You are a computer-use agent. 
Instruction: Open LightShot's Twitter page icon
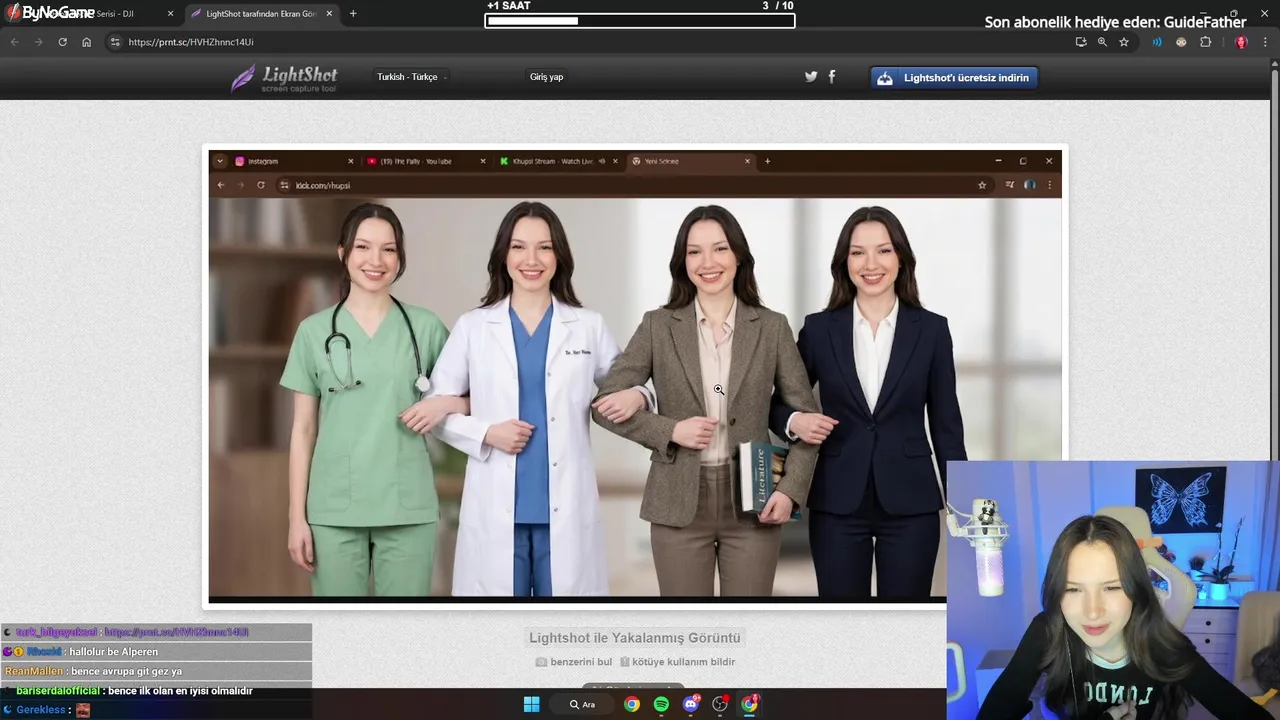pyautogui.click(x=811, y=76)
